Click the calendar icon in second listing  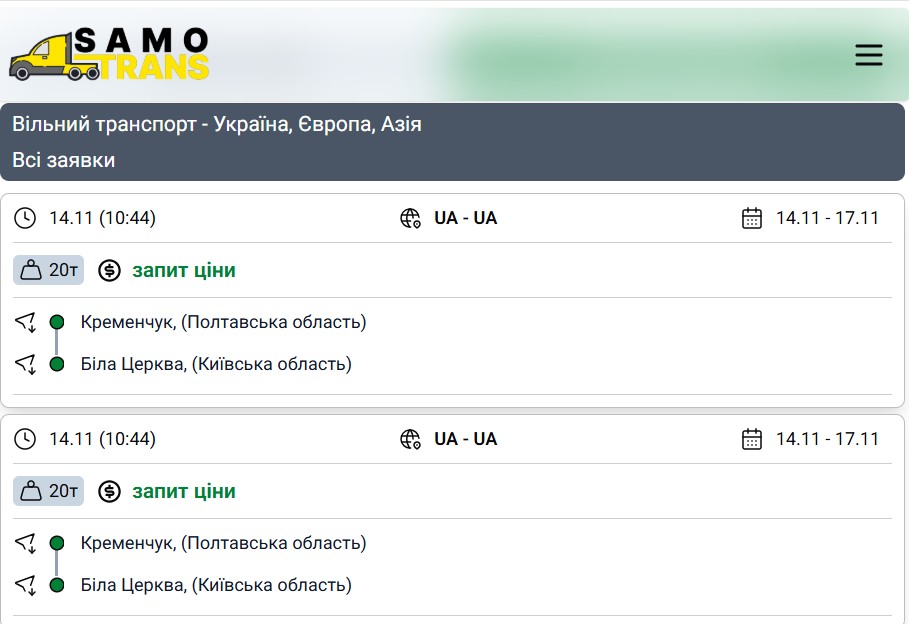(752, 439)
